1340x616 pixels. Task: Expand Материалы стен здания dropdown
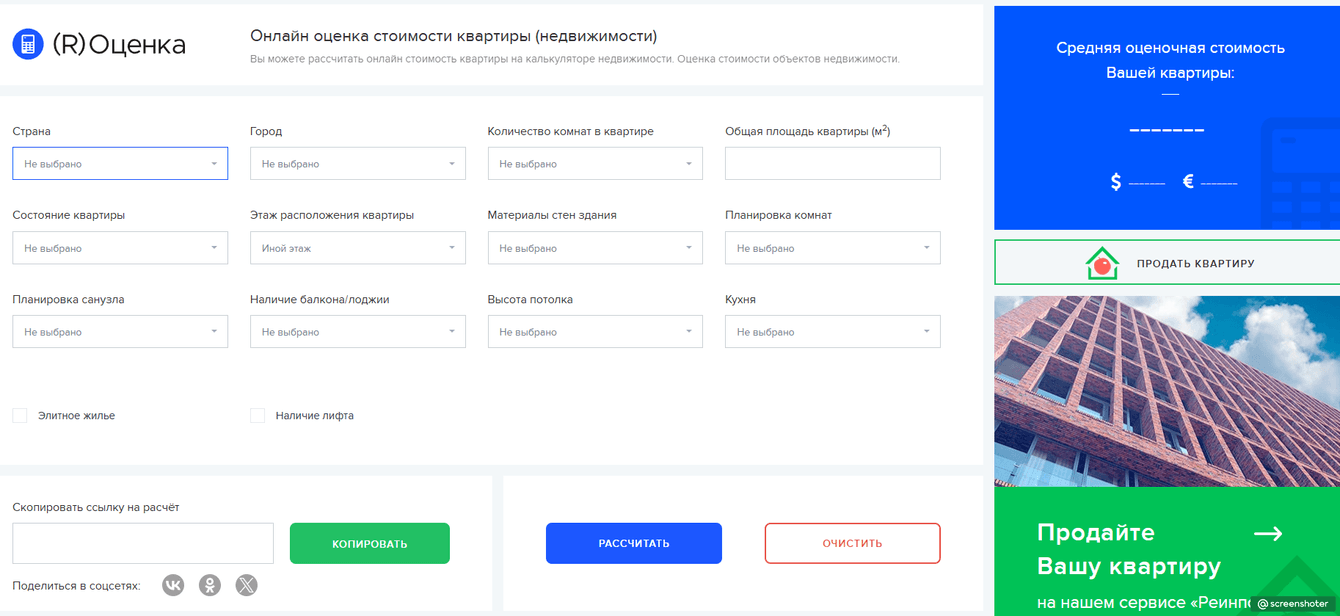point(595,248)
